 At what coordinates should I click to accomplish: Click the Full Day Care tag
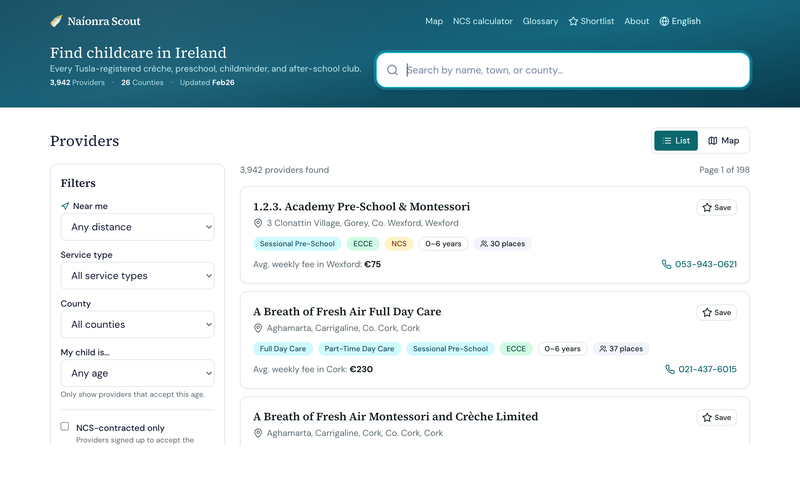click(283, 349)
